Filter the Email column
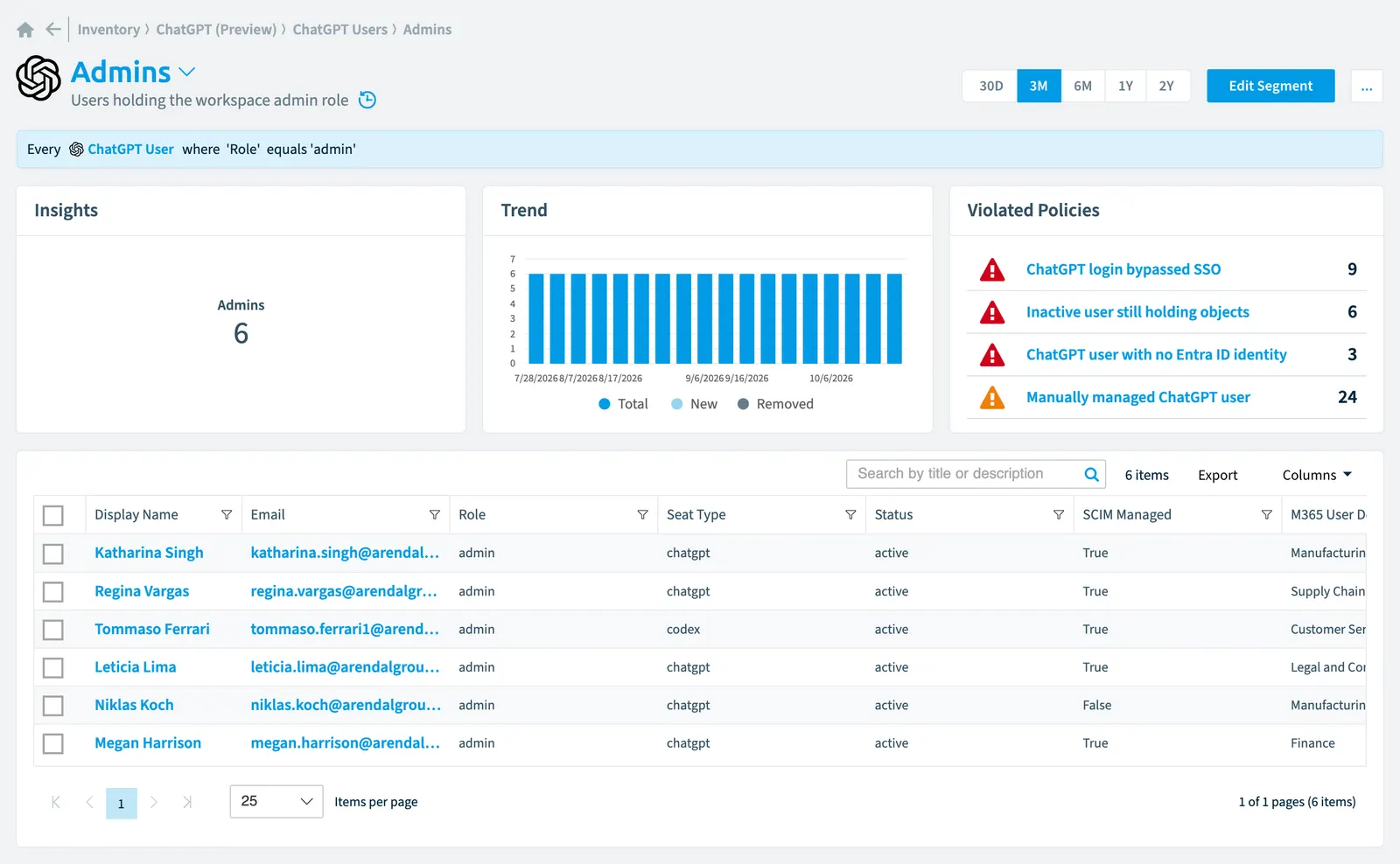 (434, 515)
